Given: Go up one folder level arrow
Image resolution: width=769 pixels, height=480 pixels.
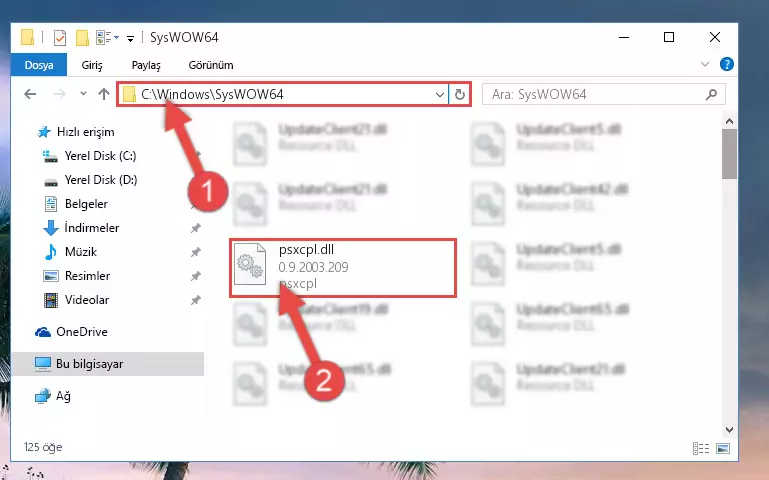Looking at the screenshot, I should click(103, 94).
